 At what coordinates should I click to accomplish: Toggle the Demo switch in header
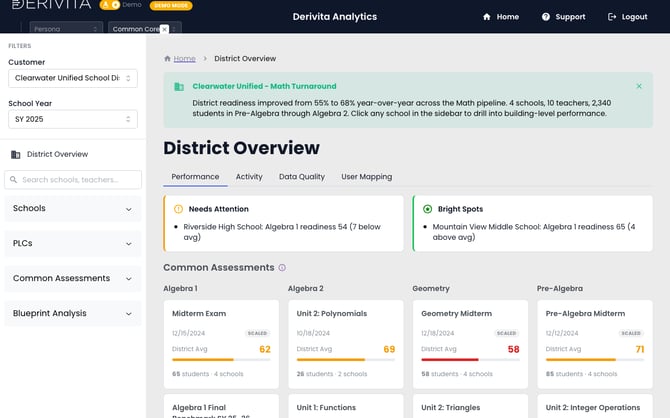[110, 5]
